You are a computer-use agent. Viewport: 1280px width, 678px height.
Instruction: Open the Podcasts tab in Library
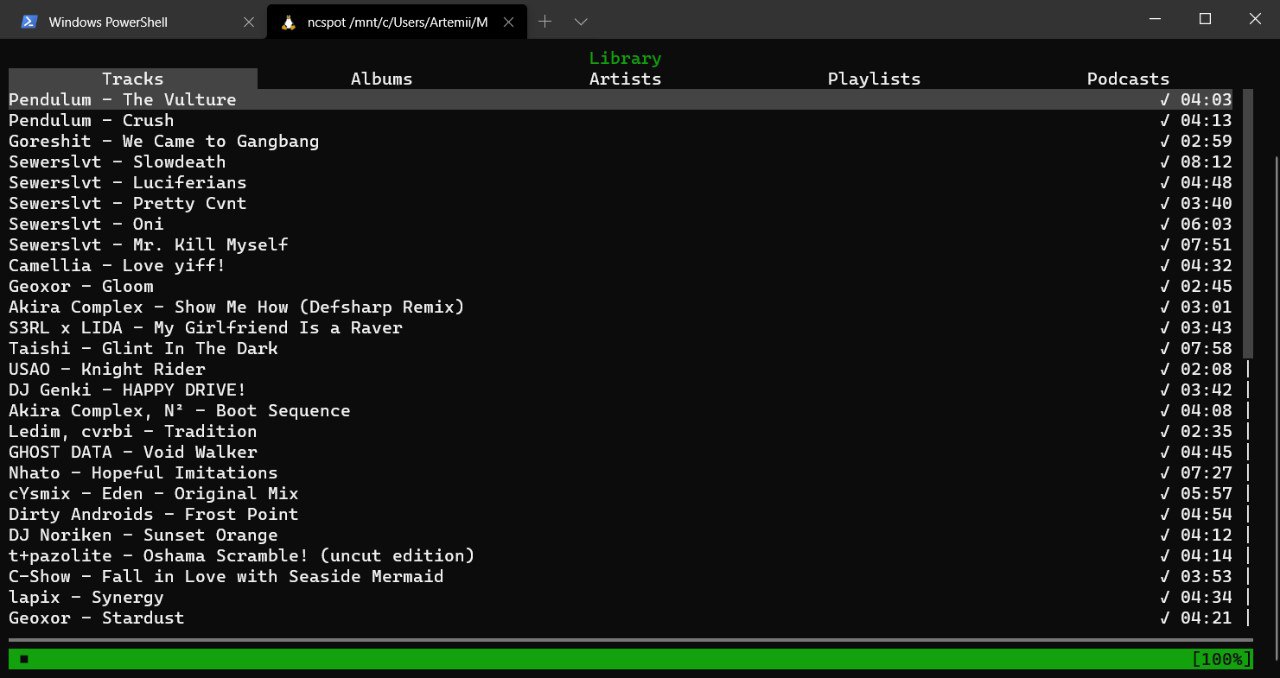[x=1128, y=79]
